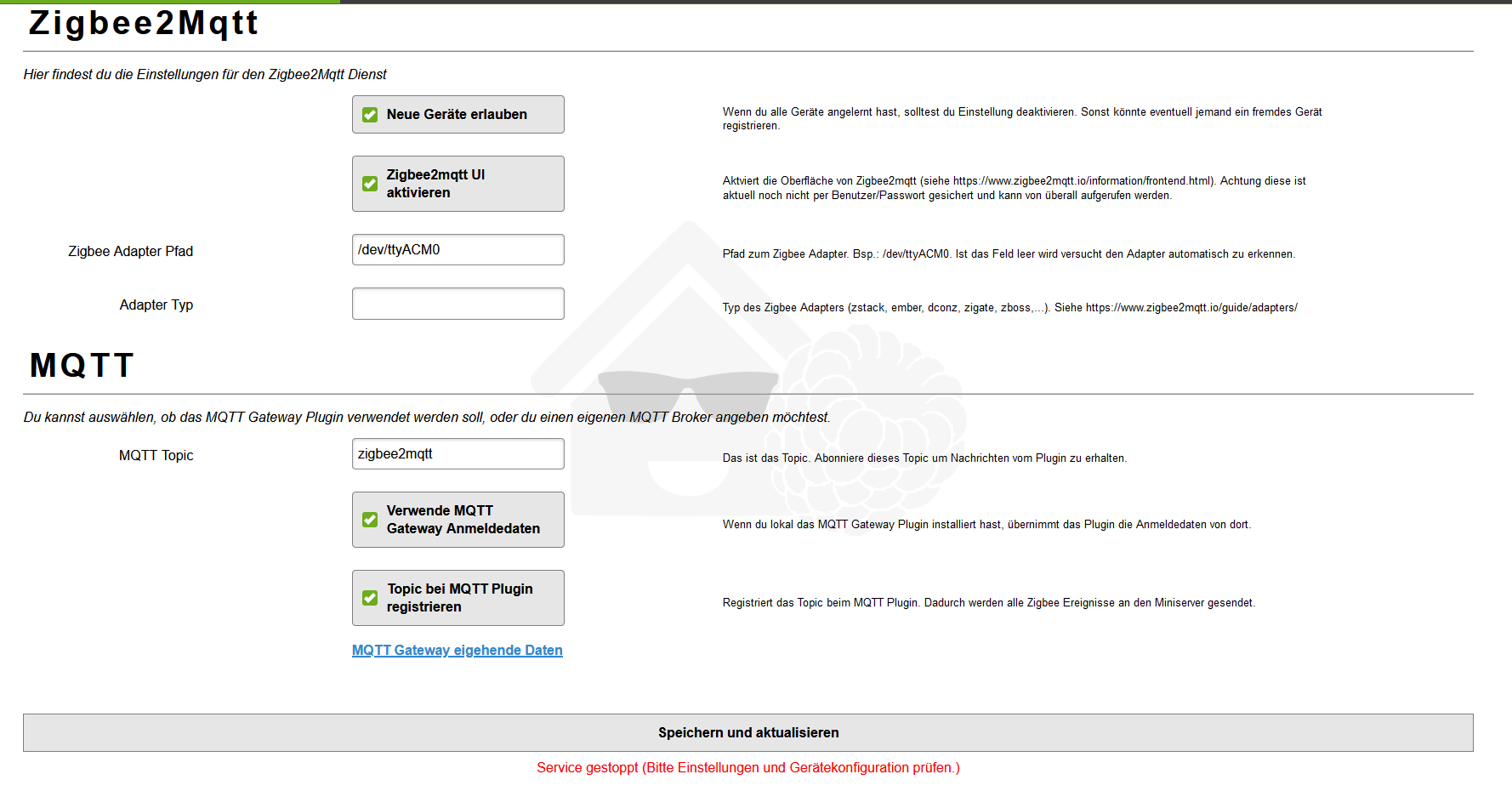Click 'Hier findest du die Einstellungen' intro
The image size is (1512, 808).
coord(205,75)
